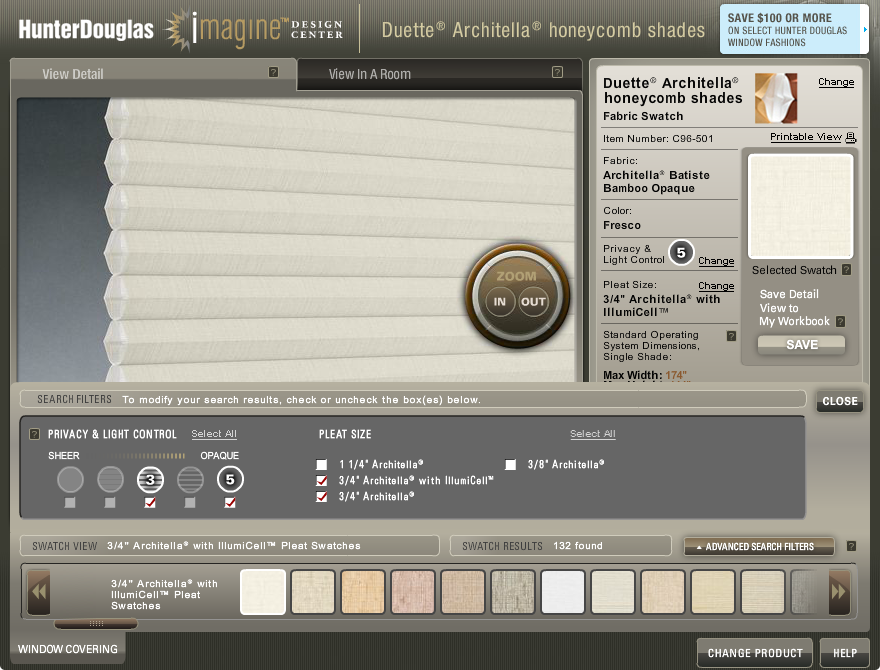The height and width of the screenshot is (670, 880).
Task: Click the swatch strip scrollbar handle
Action: 96,623
